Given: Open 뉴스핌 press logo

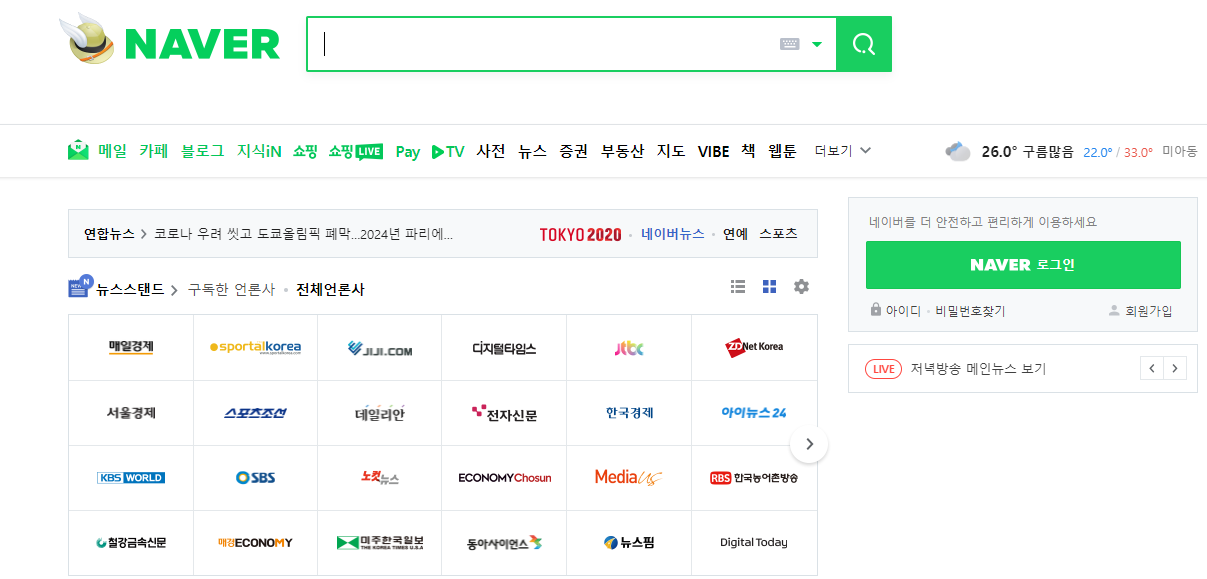Looking at the screenshot, I should point(629,543).
